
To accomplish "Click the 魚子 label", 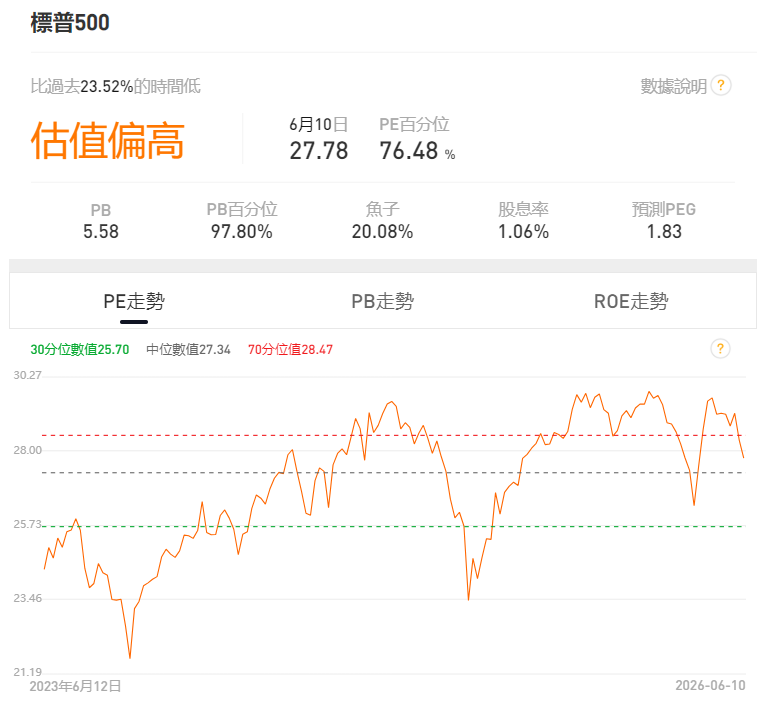I will pos(383,209).
